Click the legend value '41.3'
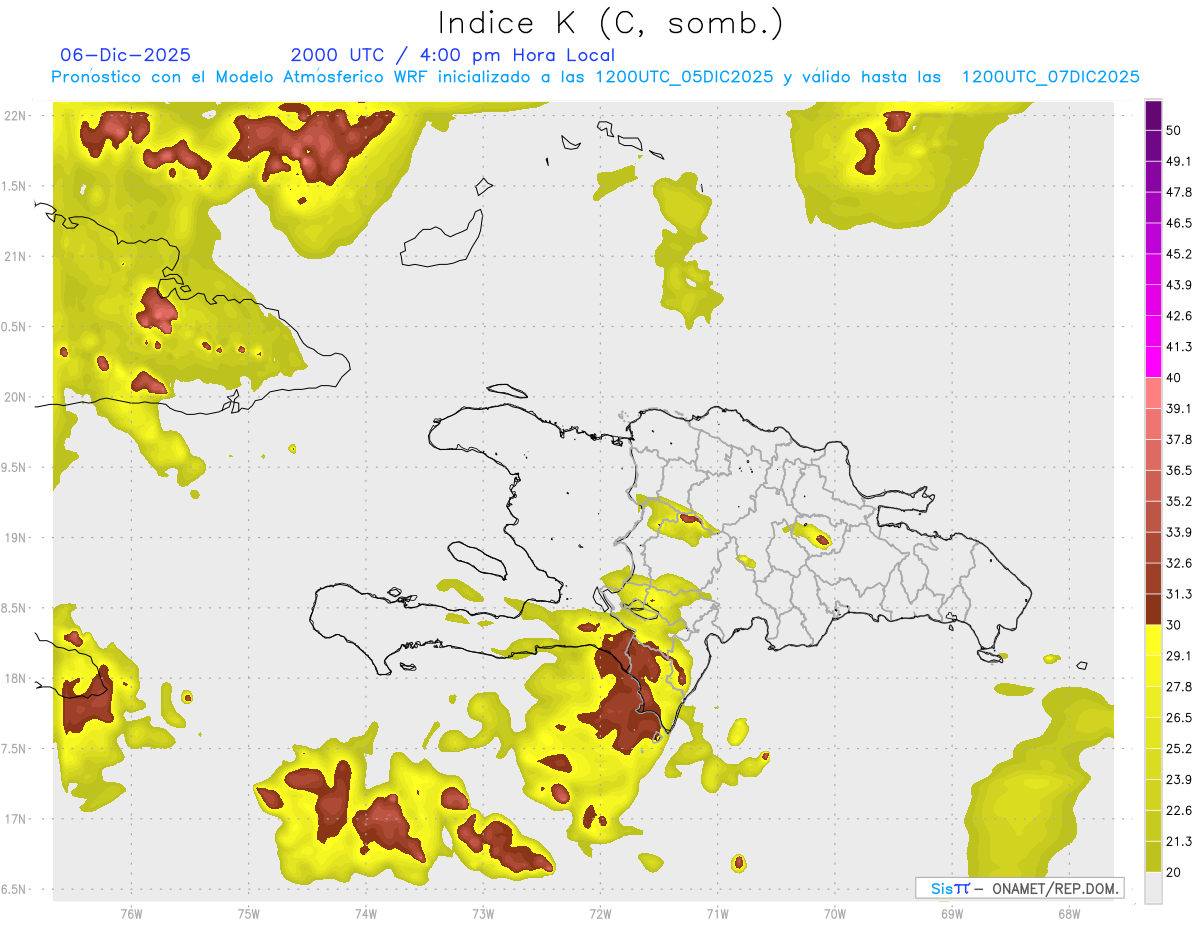 pos(1179,348)
